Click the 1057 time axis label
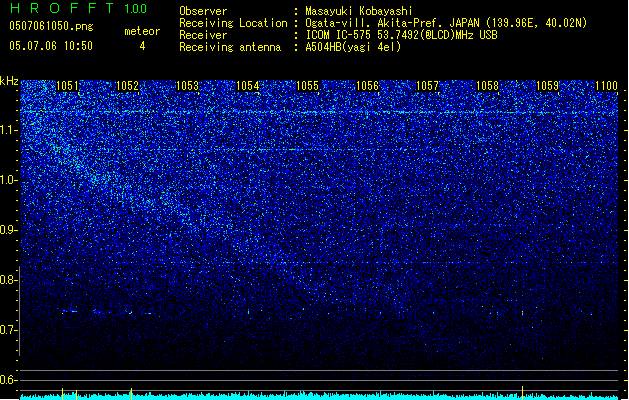The height and width of the screenshot is (400, 629). pos(428,86)
